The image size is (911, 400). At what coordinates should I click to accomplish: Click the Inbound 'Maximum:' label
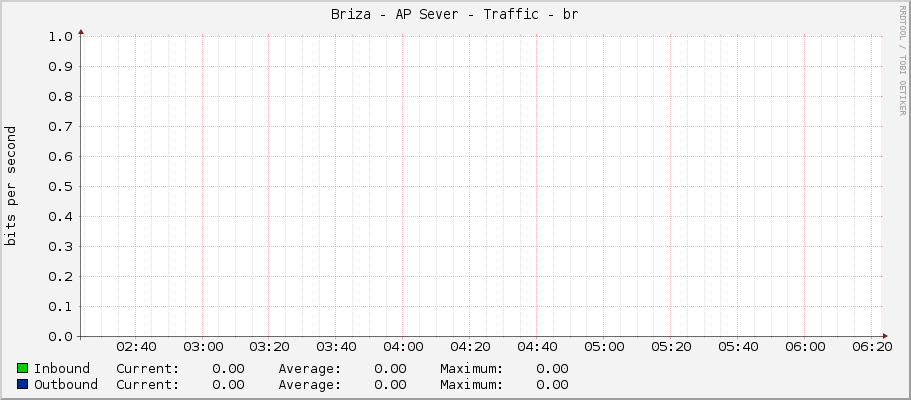point(472,369)
